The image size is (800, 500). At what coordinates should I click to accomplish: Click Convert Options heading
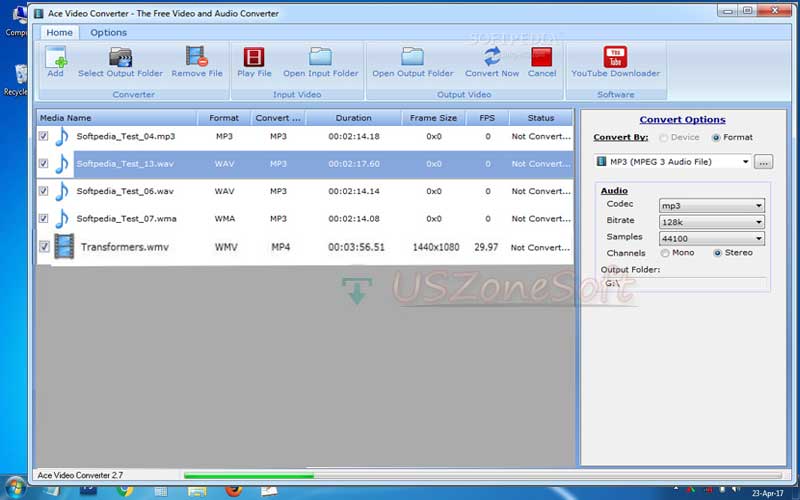pyautogui.click(x=682, y=119)
